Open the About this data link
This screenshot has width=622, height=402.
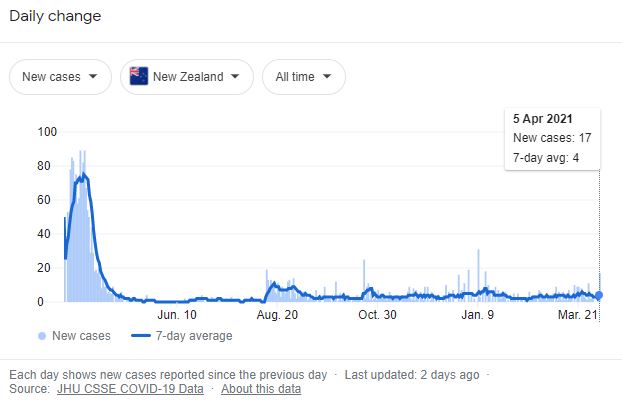261,388
